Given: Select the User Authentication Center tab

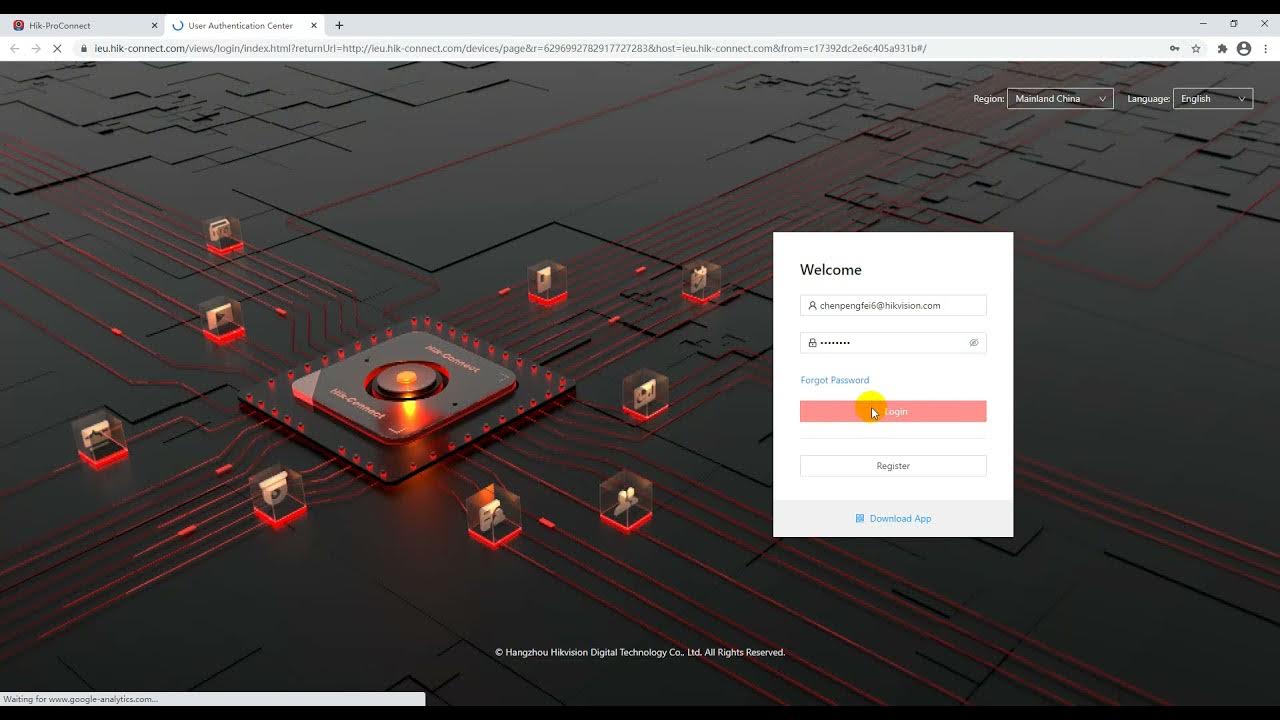Looking at the screenshot, I should pos(245,25).
